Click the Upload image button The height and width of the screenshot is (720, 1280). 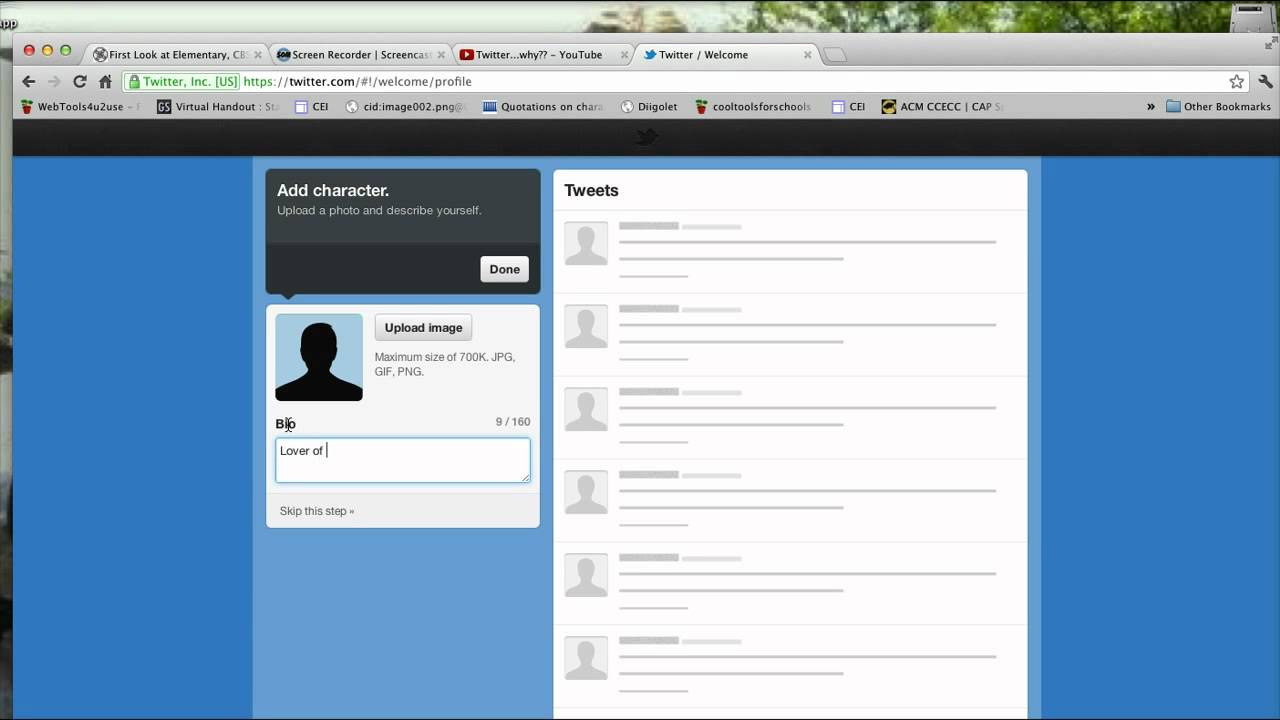coord(423,328)
